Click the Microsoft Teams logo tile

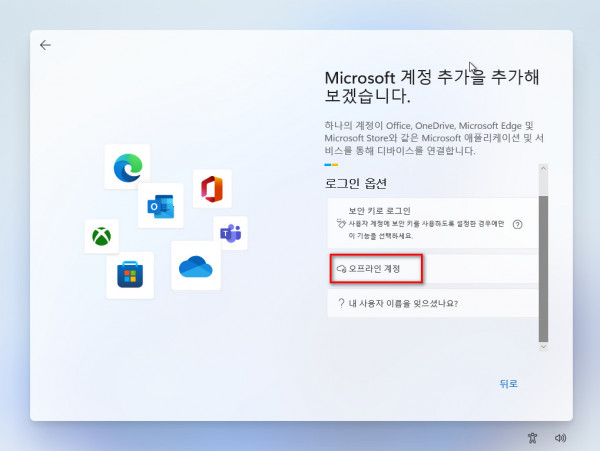[x=230, y=233]
